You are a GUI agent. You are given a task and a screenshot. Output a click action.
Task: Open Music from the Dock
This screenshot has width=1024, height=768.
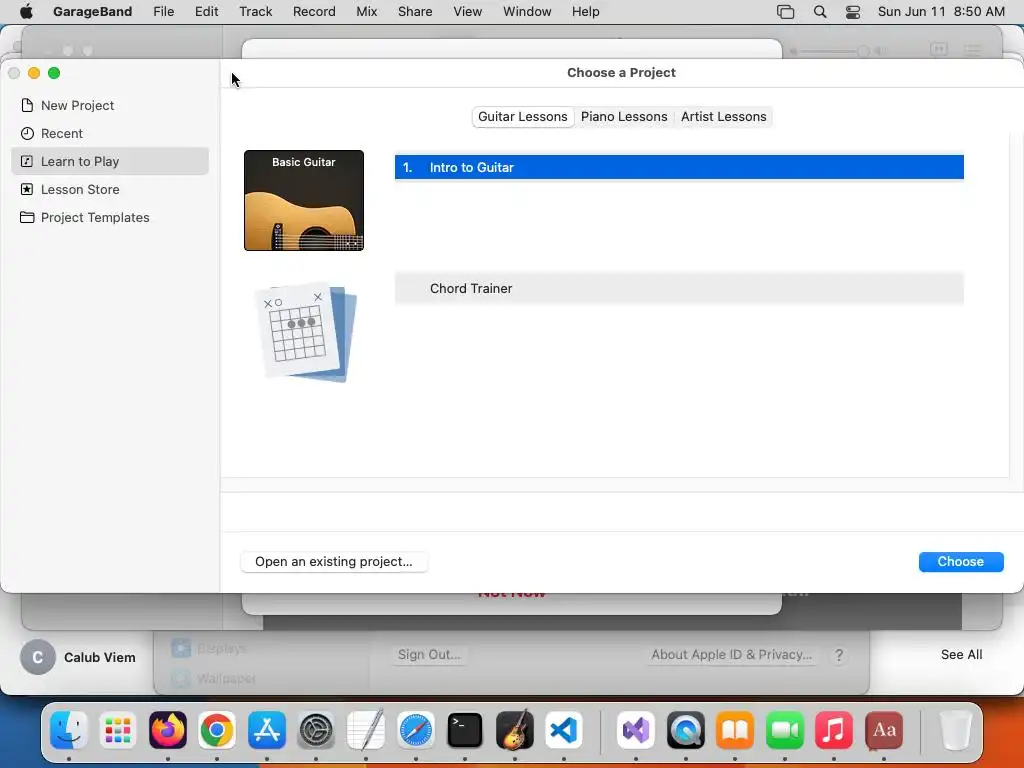point(834,730)
